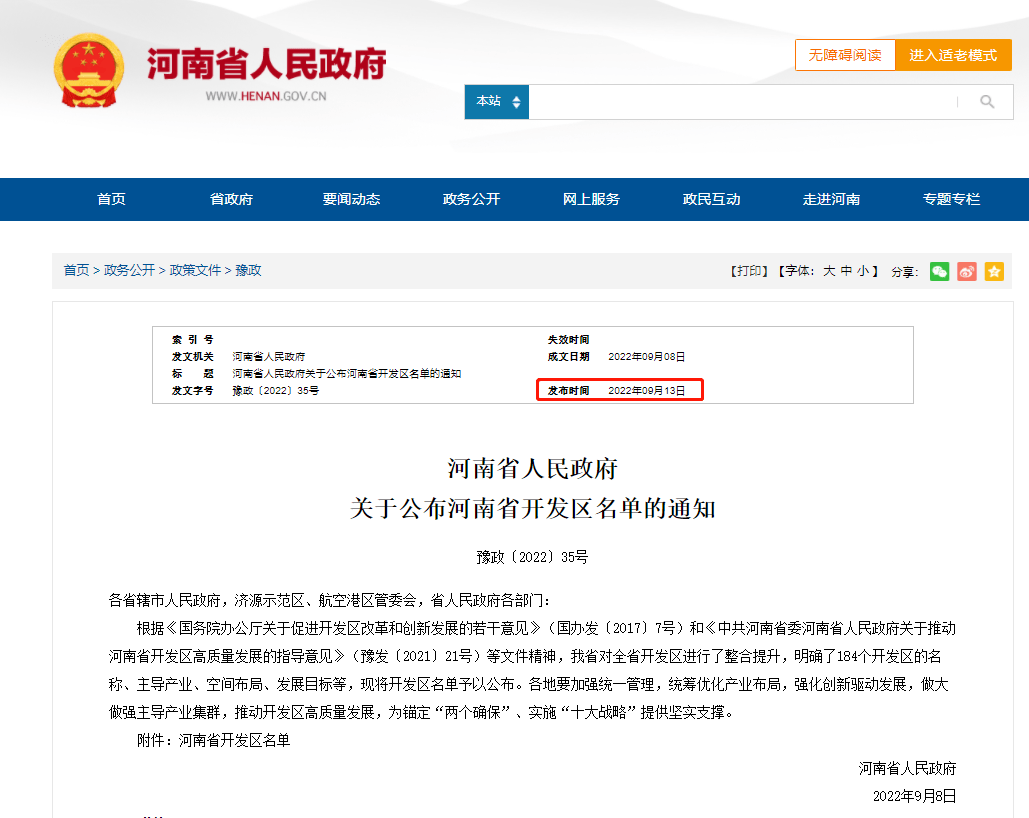Select 走进河南 in the navigation bar
Viewport: 1029px width, 818px height.
coord(831,199)
